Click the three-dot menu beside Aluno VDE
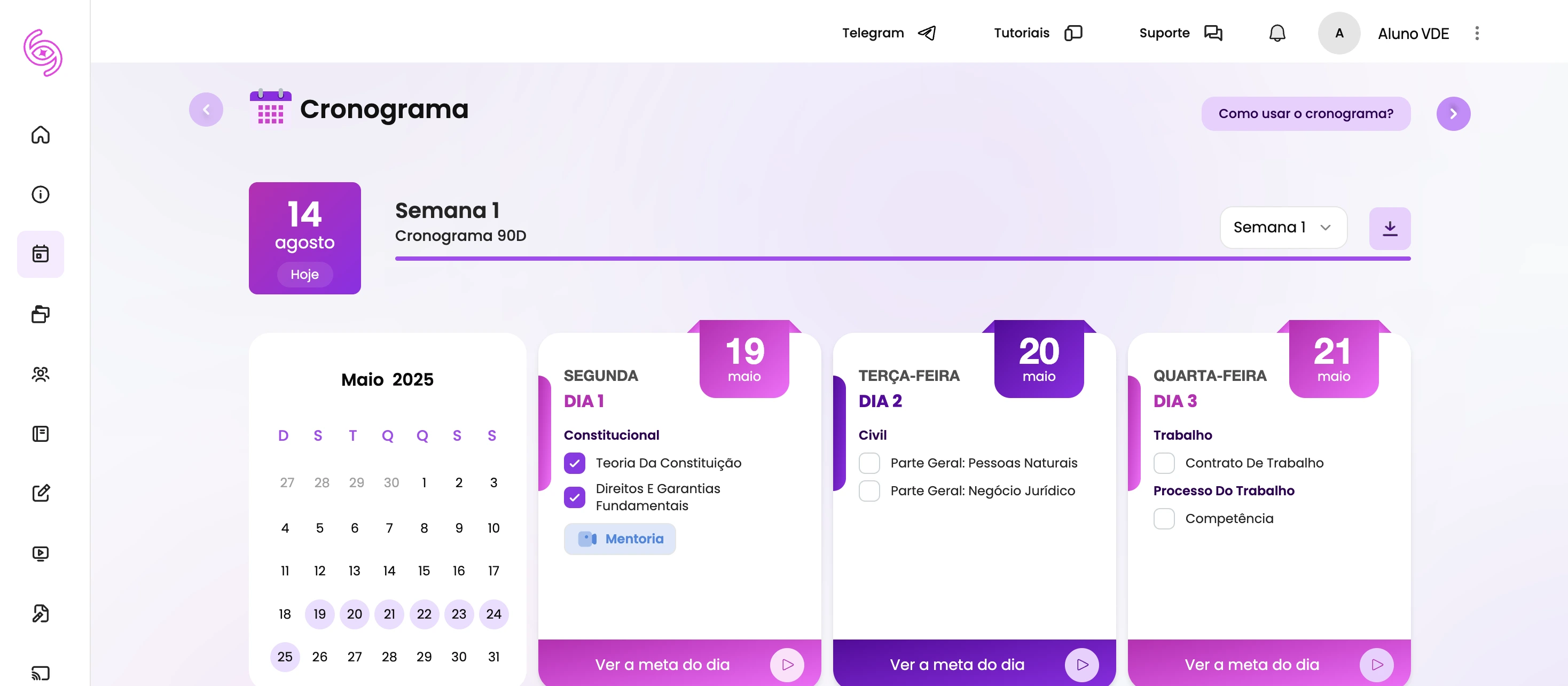This screenshot has height=686, width=1568. click(1477, 34)
